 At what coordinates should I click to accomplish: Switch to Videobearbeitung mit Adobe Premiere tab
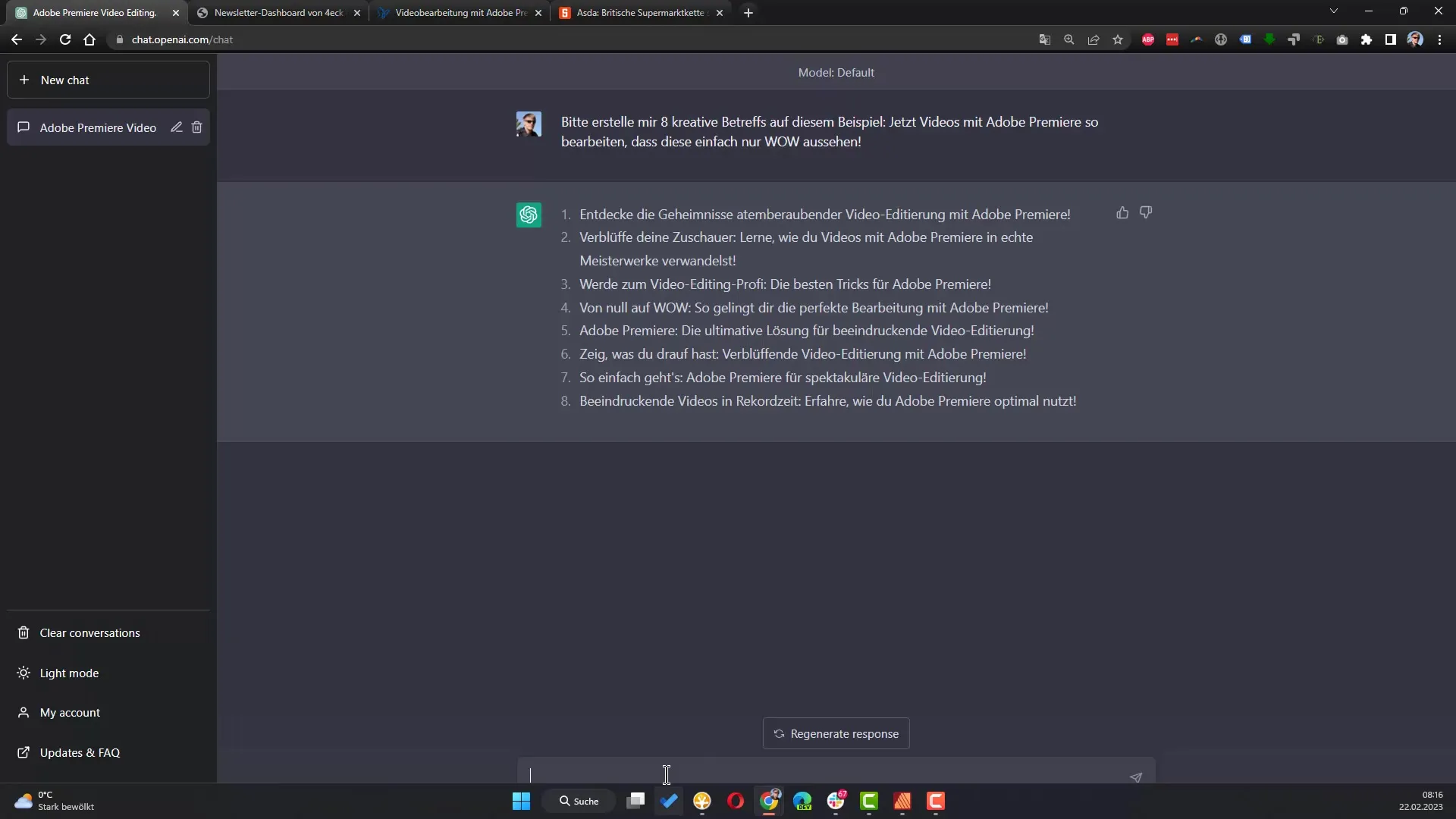coord(460,13)
